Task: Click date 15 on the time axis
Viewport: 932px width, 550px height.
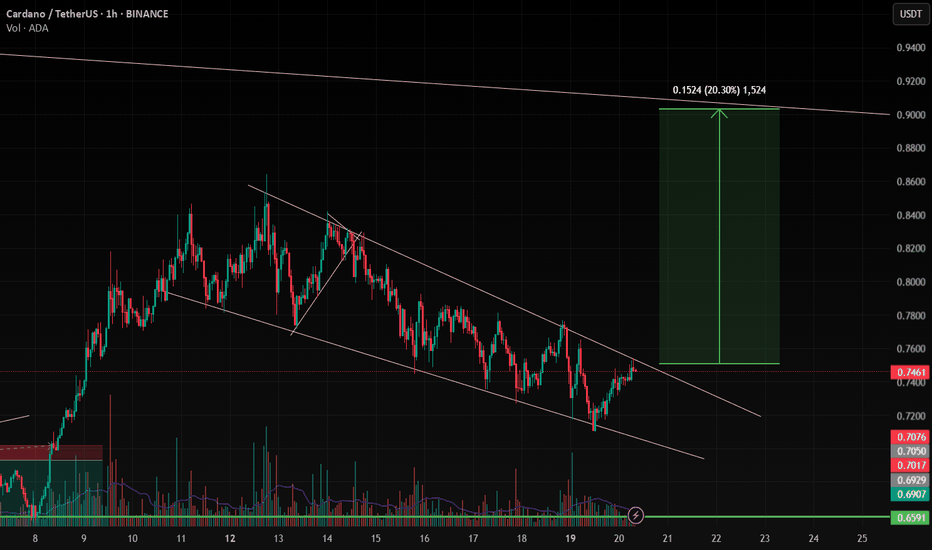Action: 376,539
